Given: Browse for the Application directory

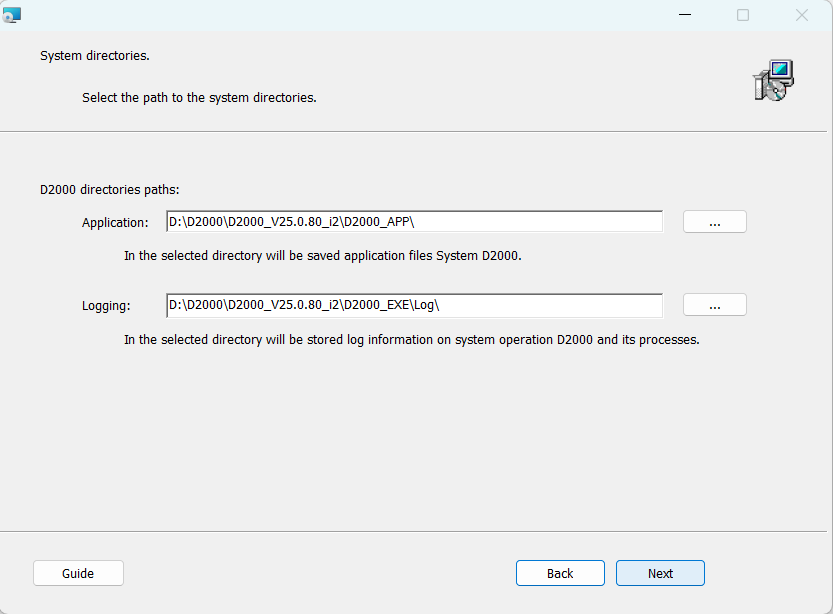Looking at the screenshot, I should tap(714, 222).
